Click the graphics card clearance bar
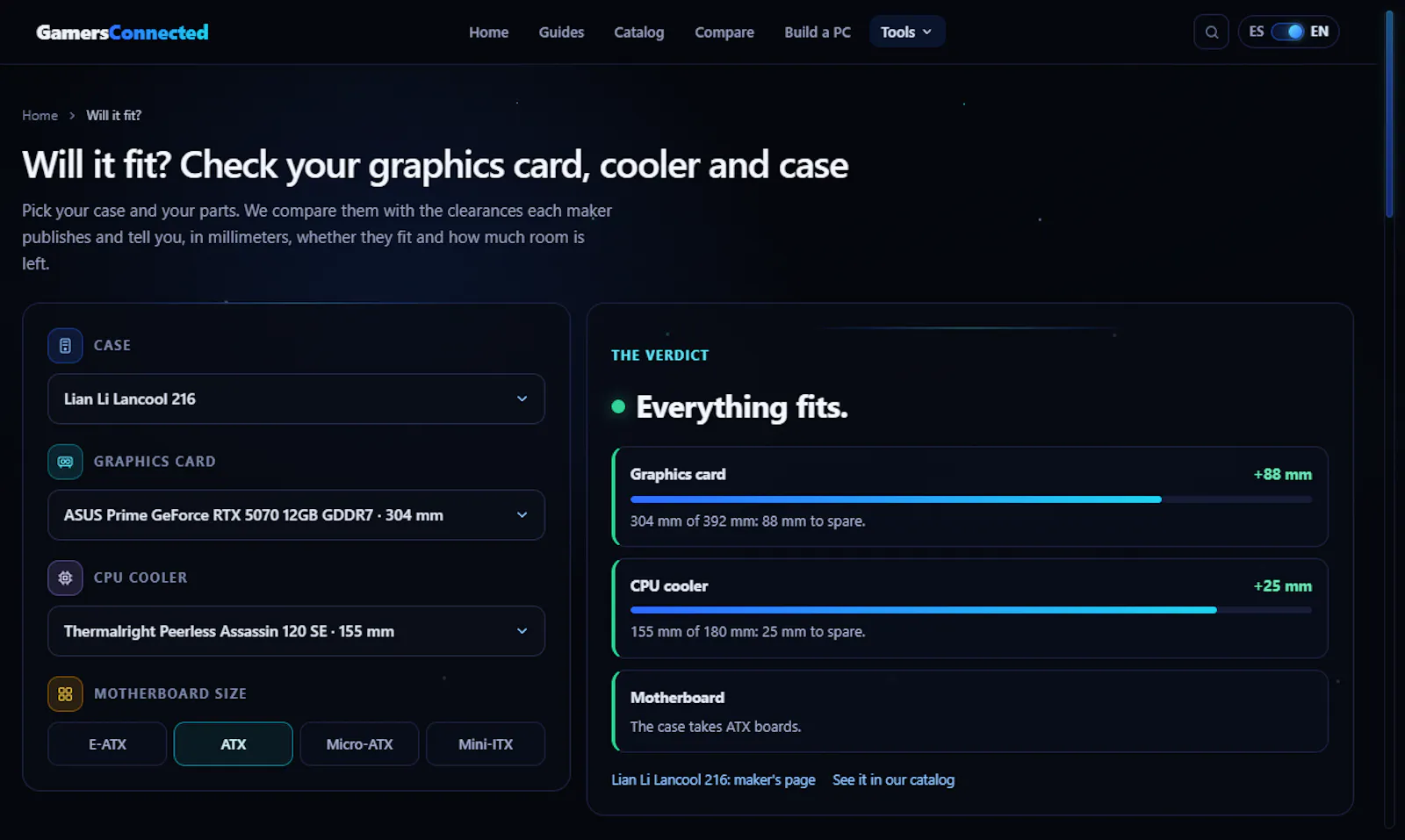The height and width of the screenshot is (840, 1405). [970, 499]
